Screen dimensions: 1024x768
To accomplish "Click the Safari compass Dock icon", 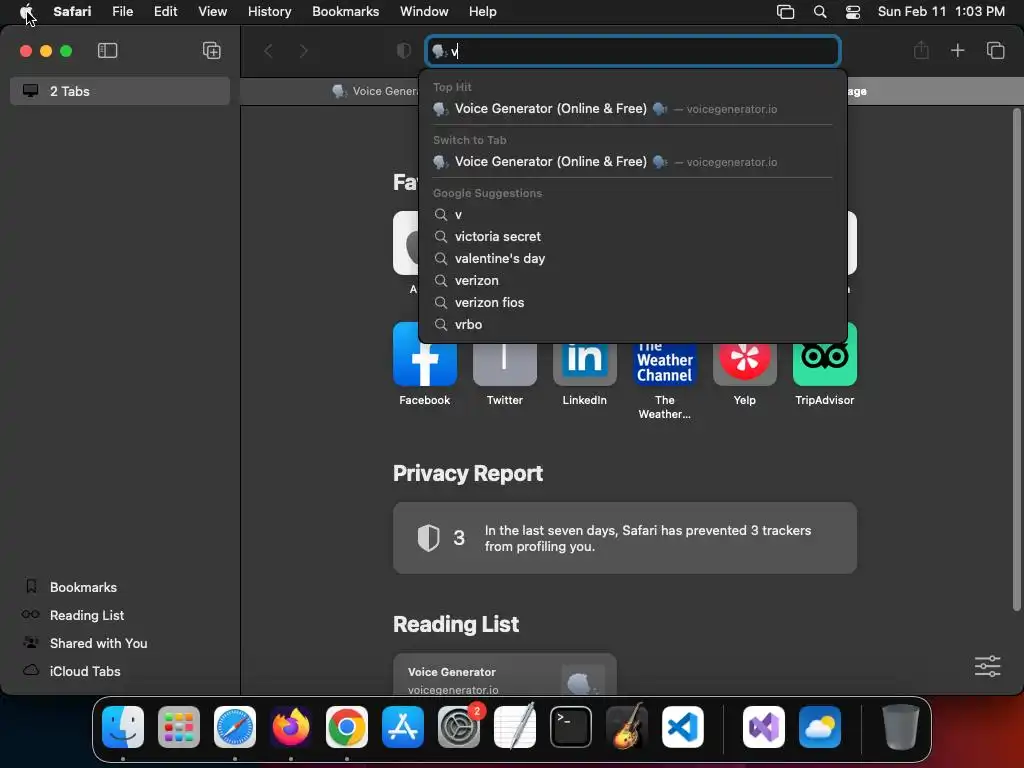I will [235, 727].
